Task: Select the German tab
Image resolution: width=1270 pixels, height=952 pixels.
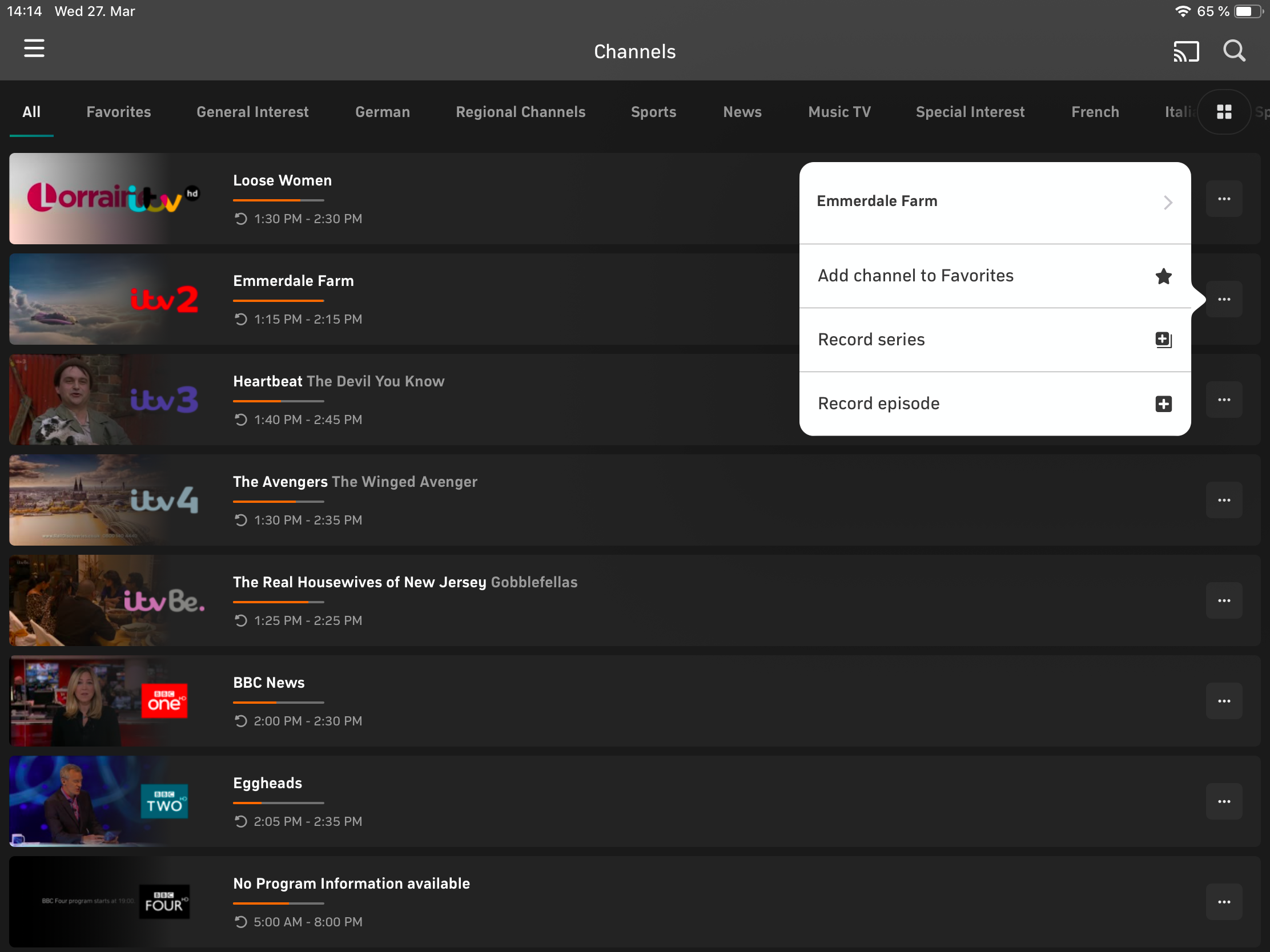Action: 383,112
